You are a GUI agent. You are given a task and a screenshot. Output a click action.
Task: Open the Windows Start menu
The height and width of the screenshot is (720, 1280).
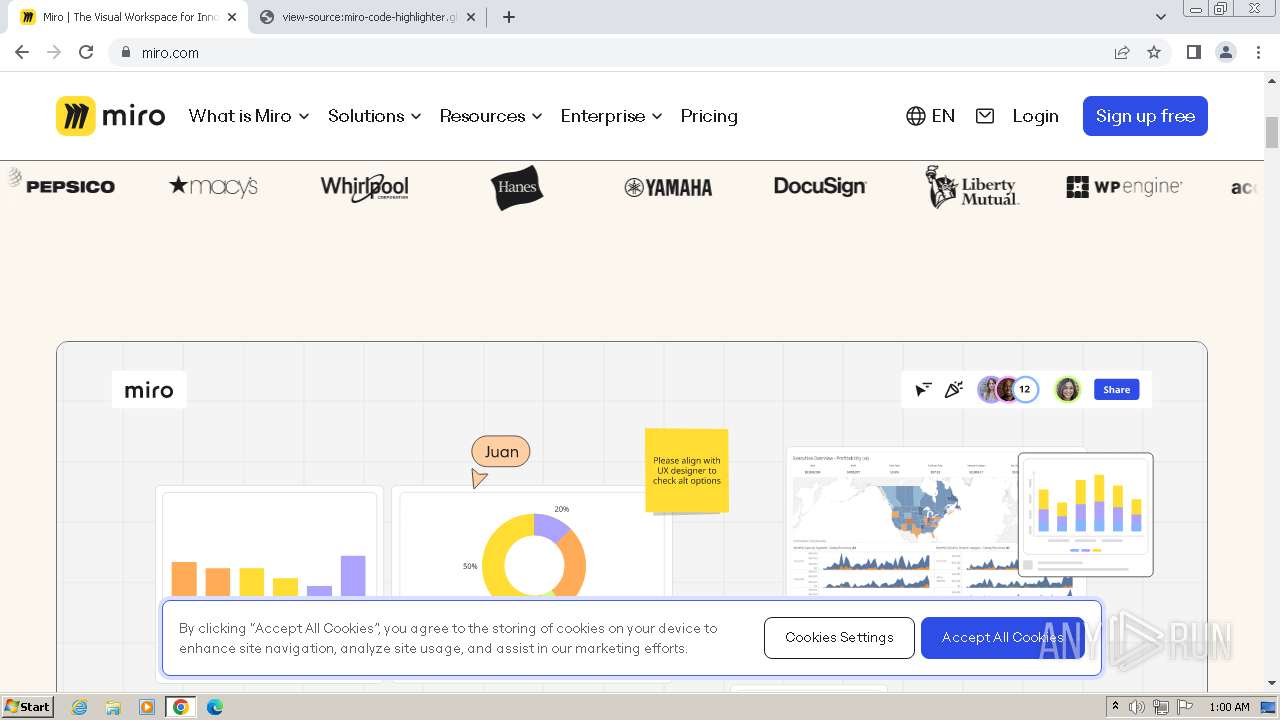(x=28, y=707)
